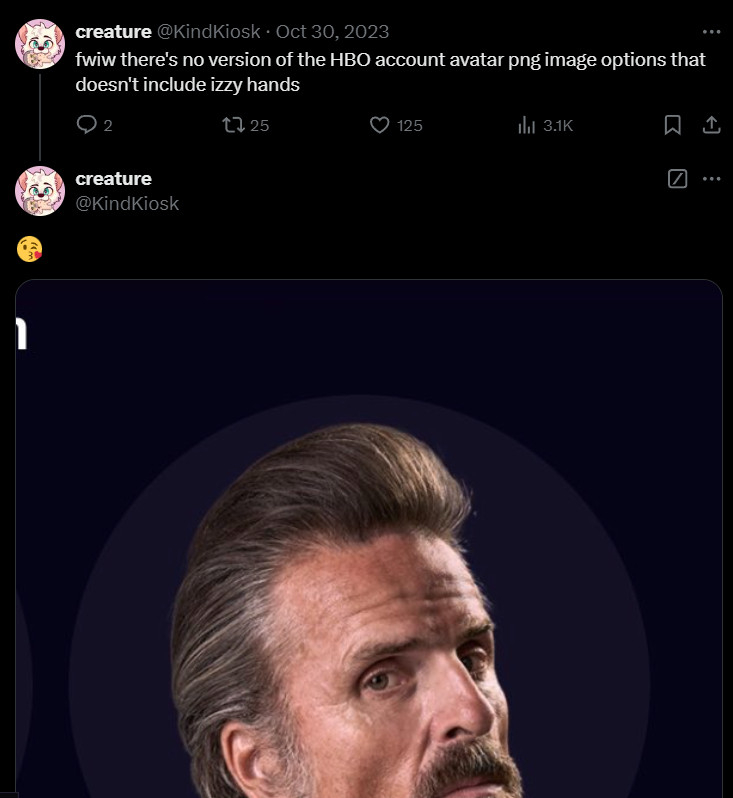Repost the tweet with 25 reposts
This screenshot has width=733, height=798.
point(233,125)
